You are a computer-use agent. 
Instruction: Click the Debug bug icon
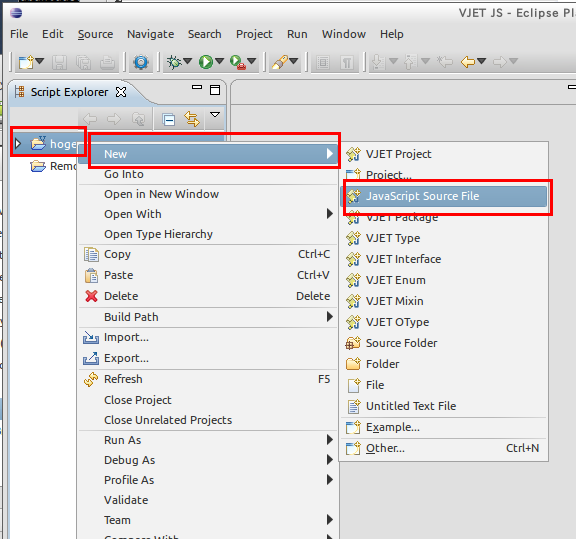pyautogui.click(x=174, y=62)
